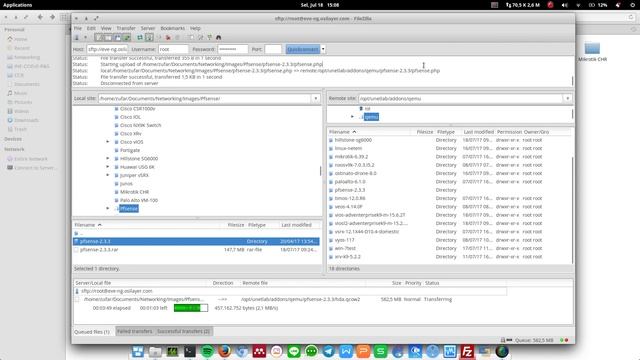The image size is (640, 360).
Task: Open Mikrotik CHR folder in Files window
Action: 592,52
